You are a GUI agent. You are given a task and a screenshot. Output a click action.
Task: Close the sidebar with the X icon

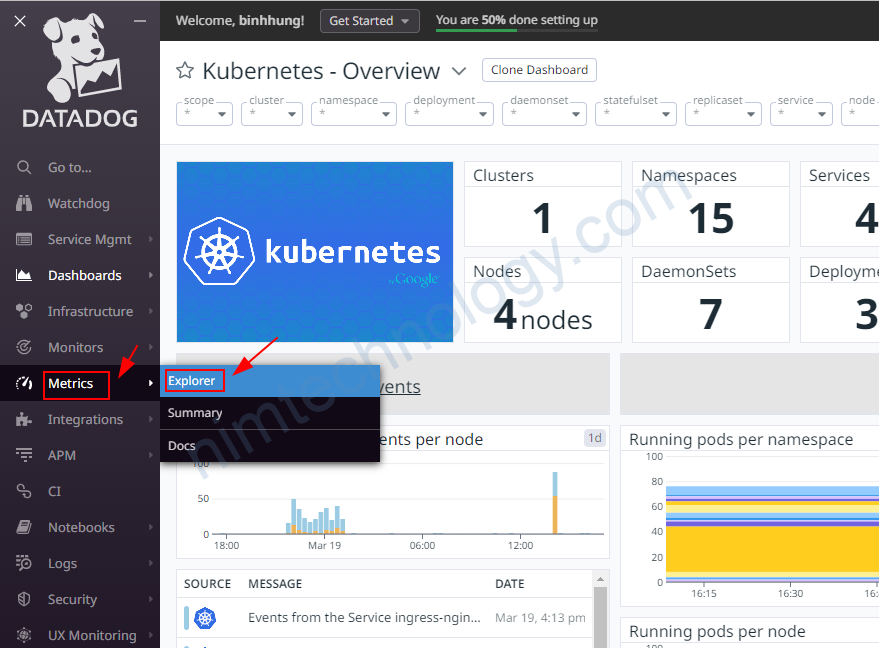click(x=20, y=20)
